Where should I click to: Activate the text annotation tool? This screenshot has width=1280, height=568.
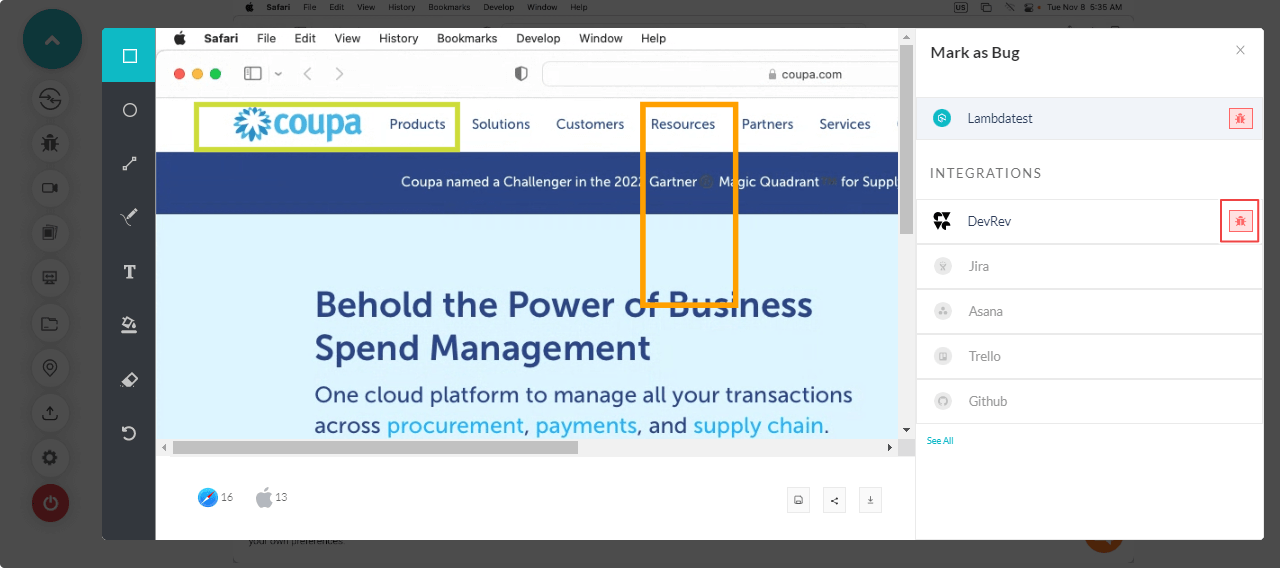(x=129, y=272)
